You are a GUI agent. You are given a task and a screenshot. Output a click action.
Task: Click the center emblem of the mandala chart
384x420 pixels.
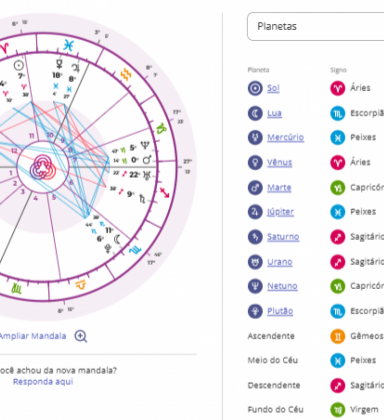[43, 166]
